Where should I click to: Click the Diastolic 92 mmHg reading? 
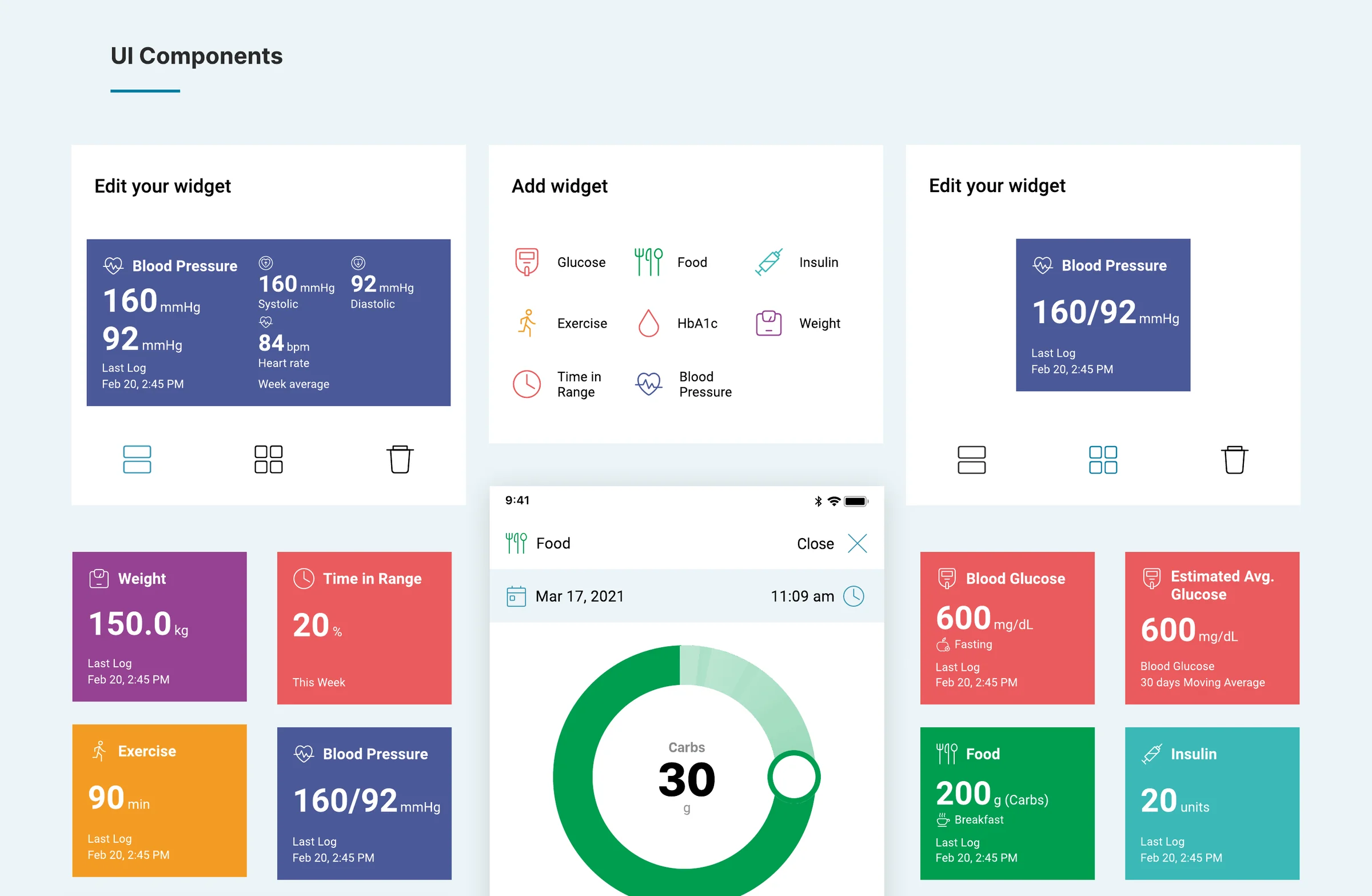[382, 284]
